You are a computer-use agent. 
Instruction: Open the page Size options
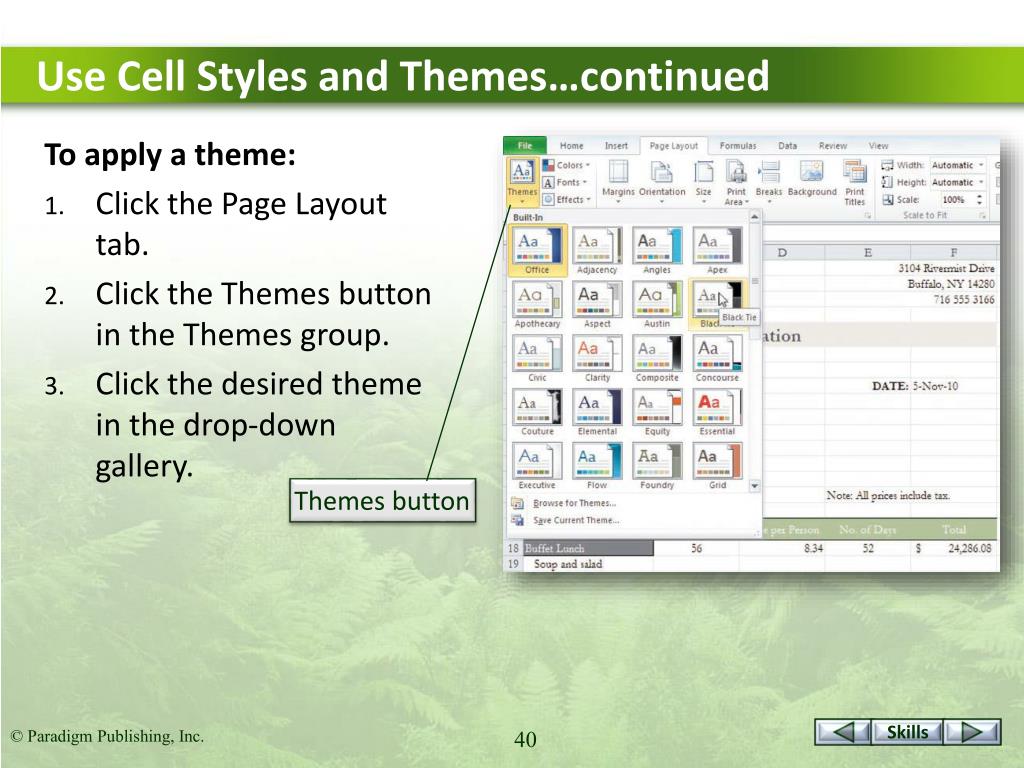pyautogui.click(x=703, y=182)
